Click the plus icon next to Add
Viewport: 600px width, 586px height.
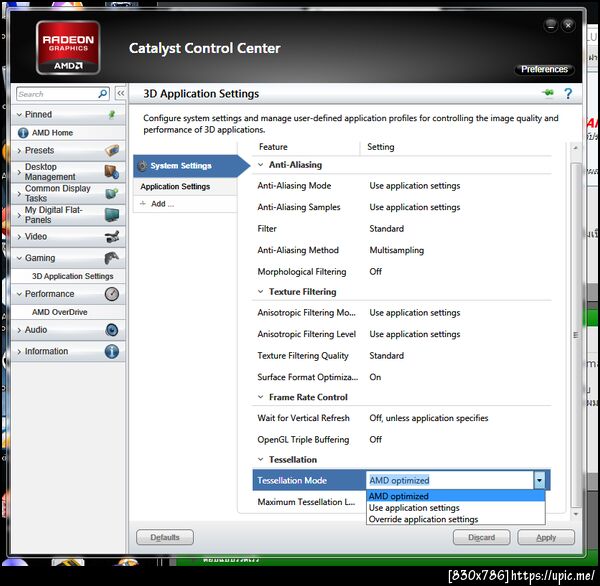click(143, 204)
